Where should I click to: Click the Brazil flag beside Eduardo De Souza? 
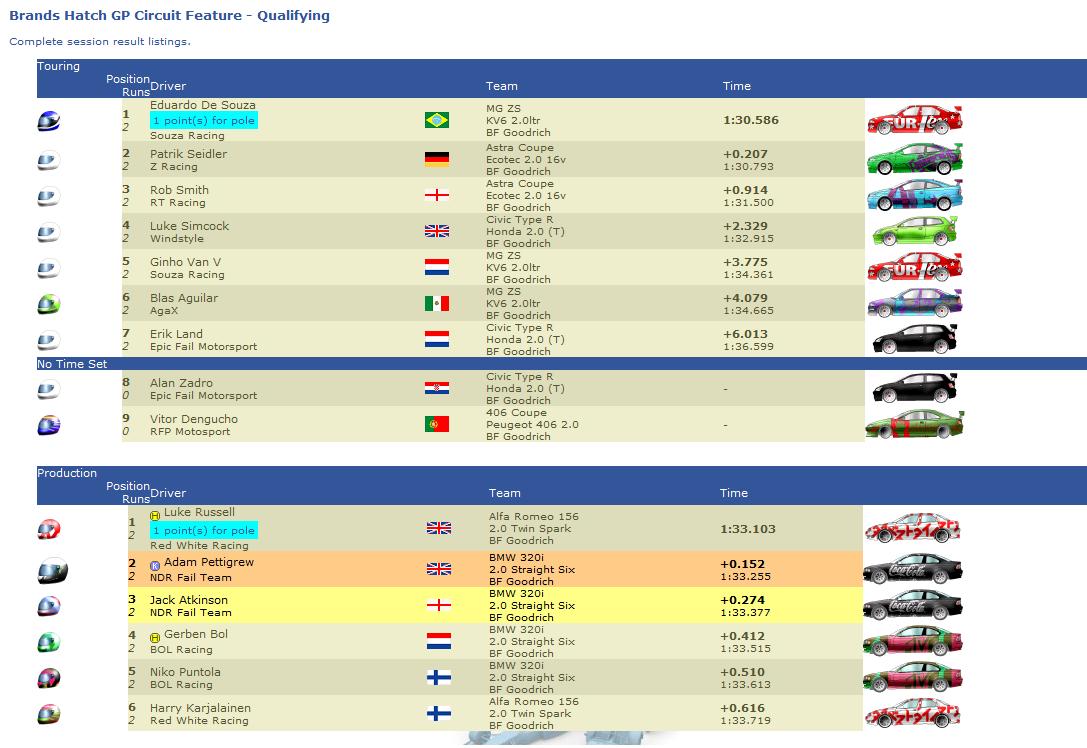click(x=437, y=120)
